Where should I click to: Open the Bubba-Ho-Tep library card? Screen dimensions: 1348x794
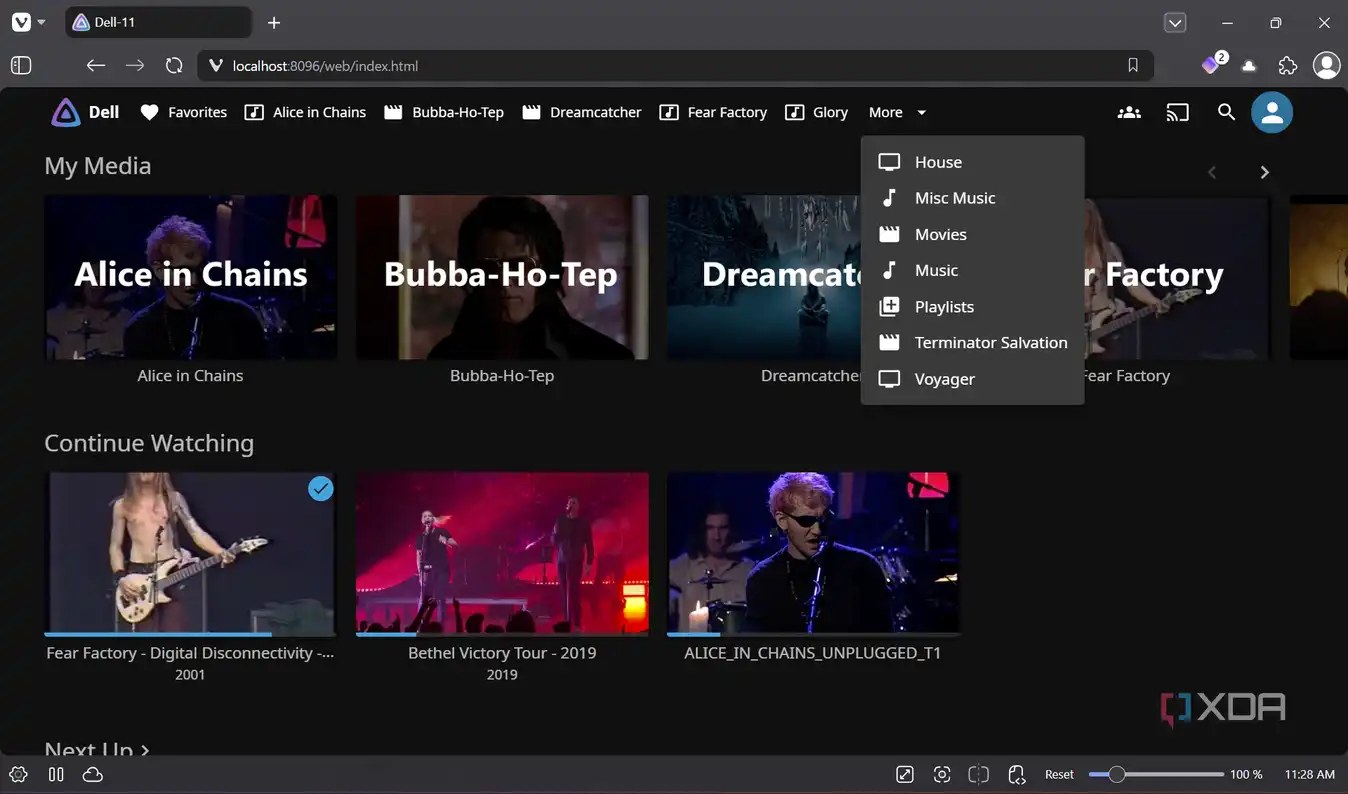(502, 277)
